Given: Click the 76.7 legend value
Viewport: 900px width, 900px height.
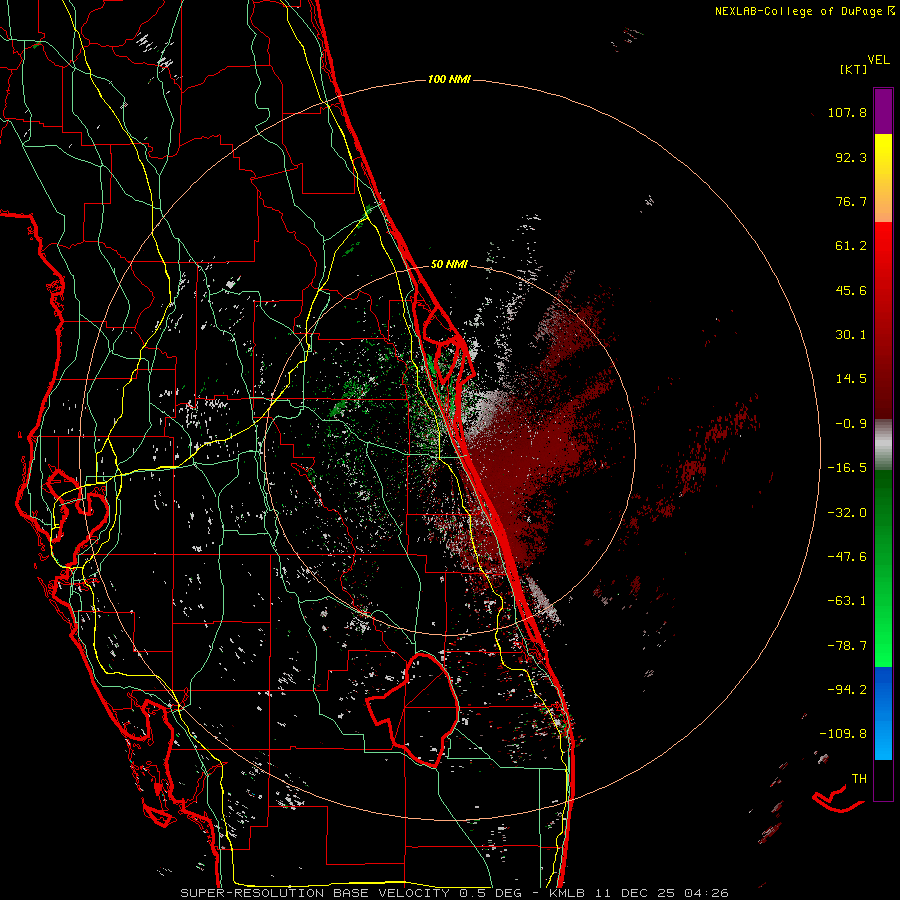Looking at the screenshot, I should tap(851, 201).
